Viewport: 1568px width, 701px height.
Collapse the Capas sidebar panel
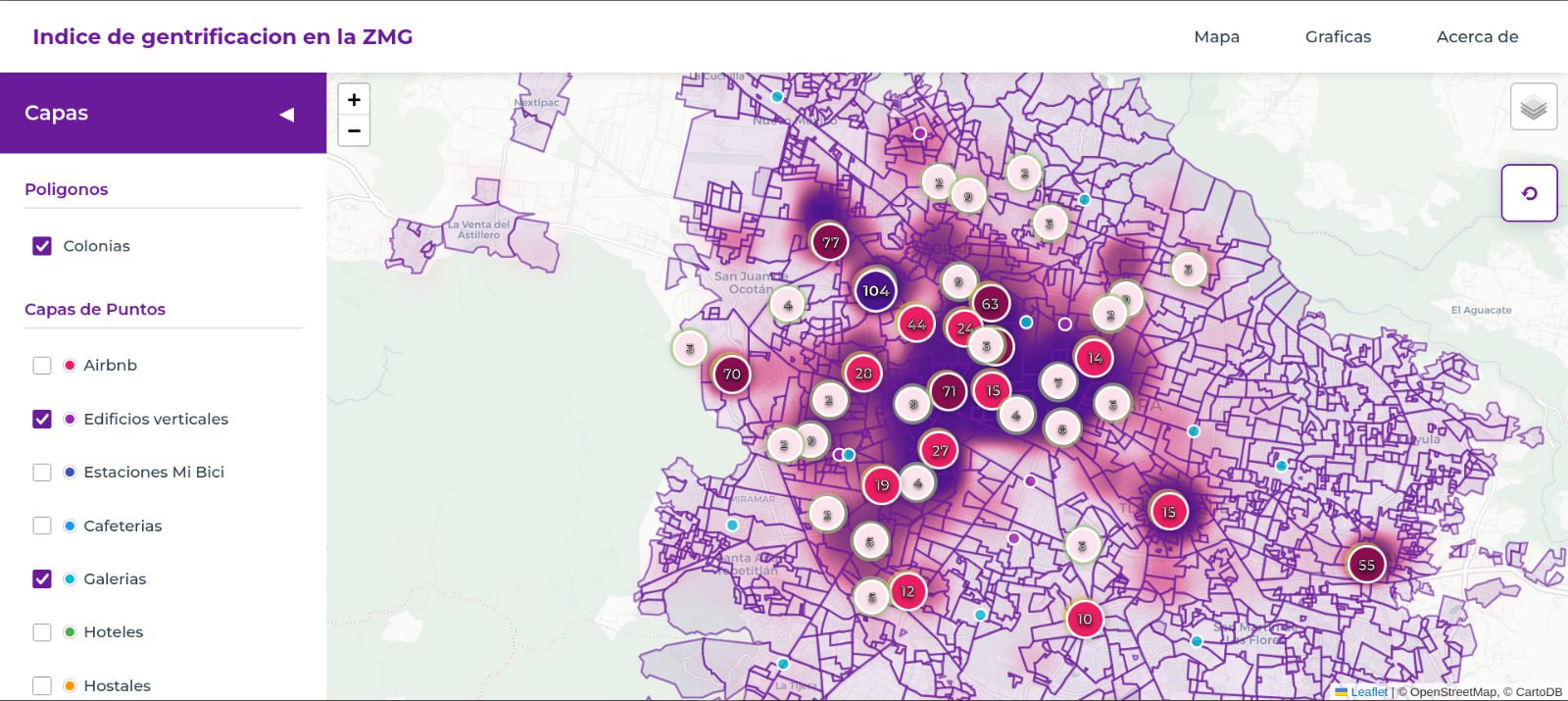(x=286, y=114)
